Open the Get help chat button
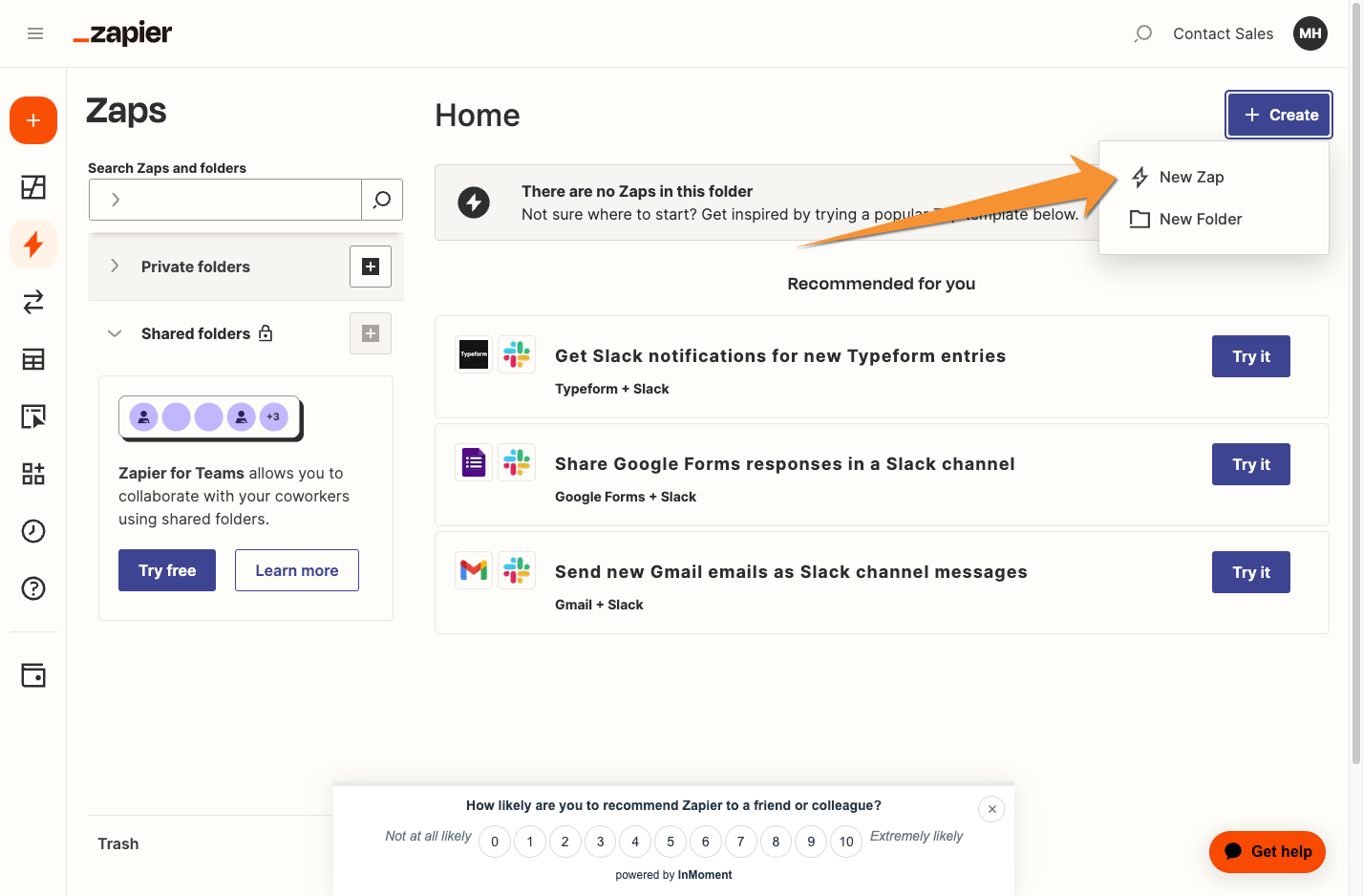1363x896 pixels. 1267,852
